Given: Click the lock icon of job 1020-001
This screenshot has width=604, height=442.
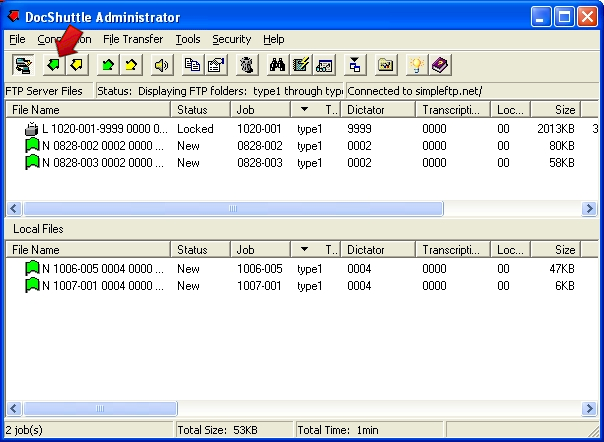Looking at the screenshot, I should coord(32,129).
